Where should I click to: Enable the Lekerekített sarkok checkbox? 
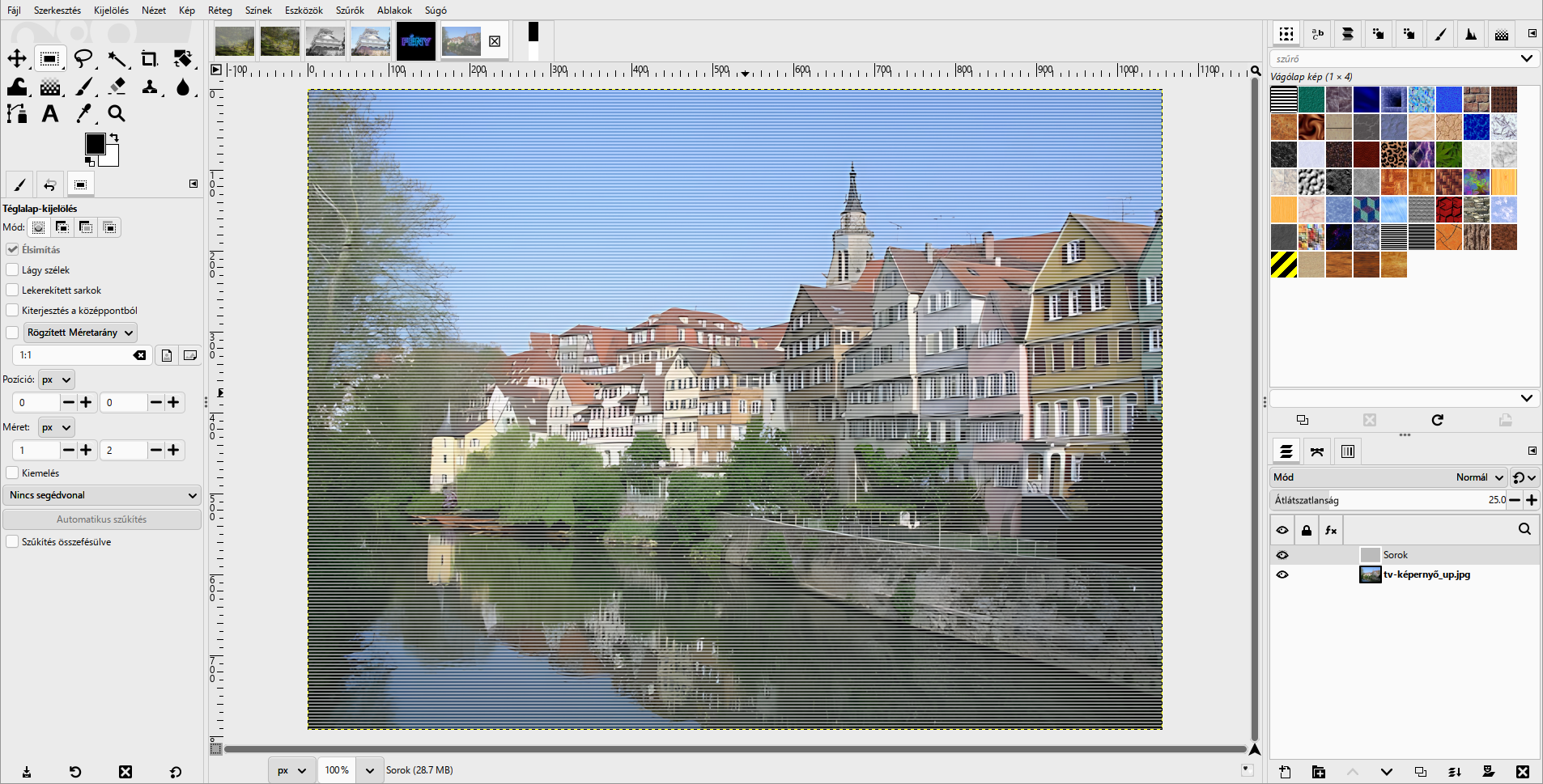coord(12,290)
